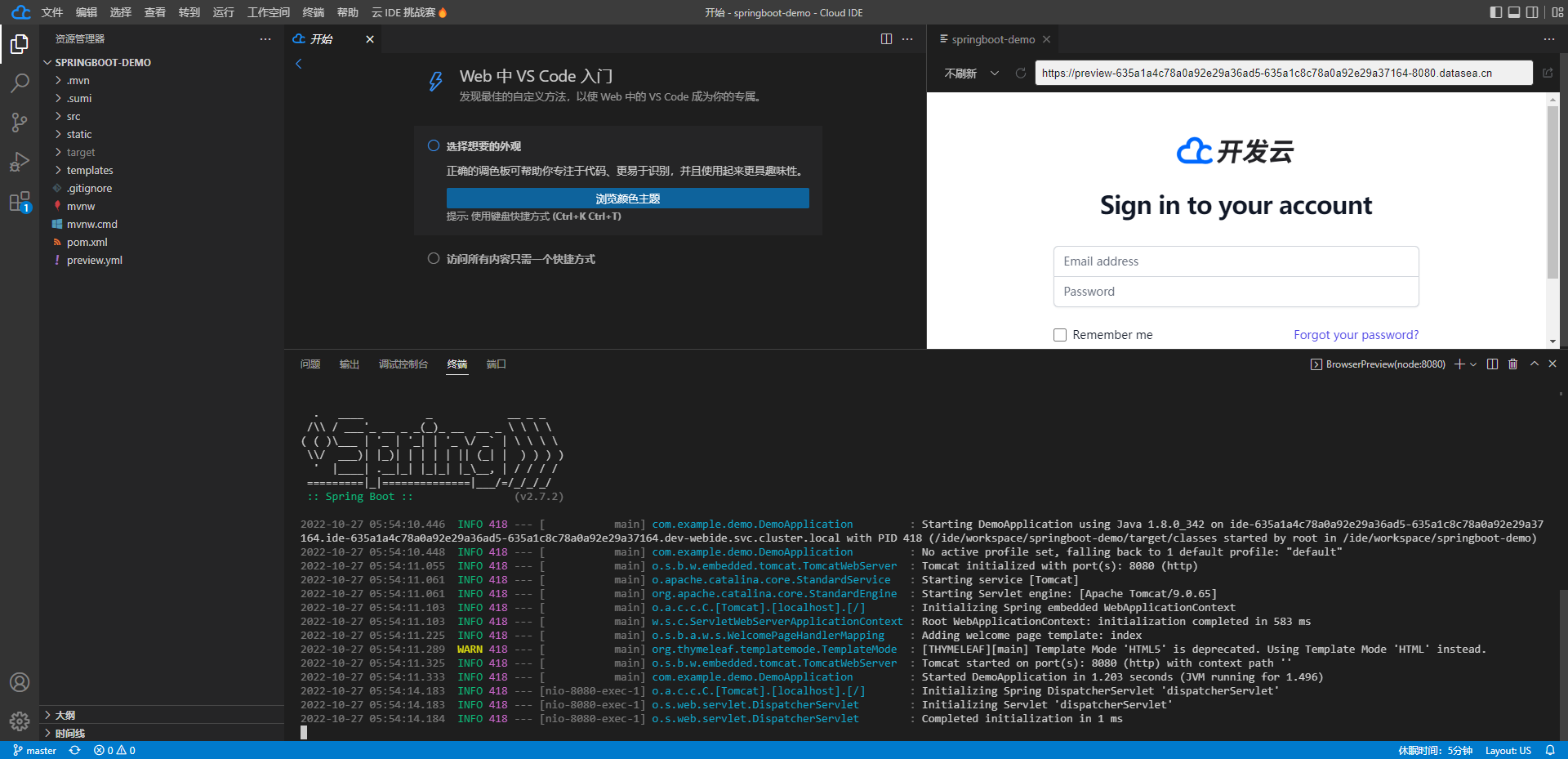Click the preview pane vertical scrollbar

click(1552, 193)
